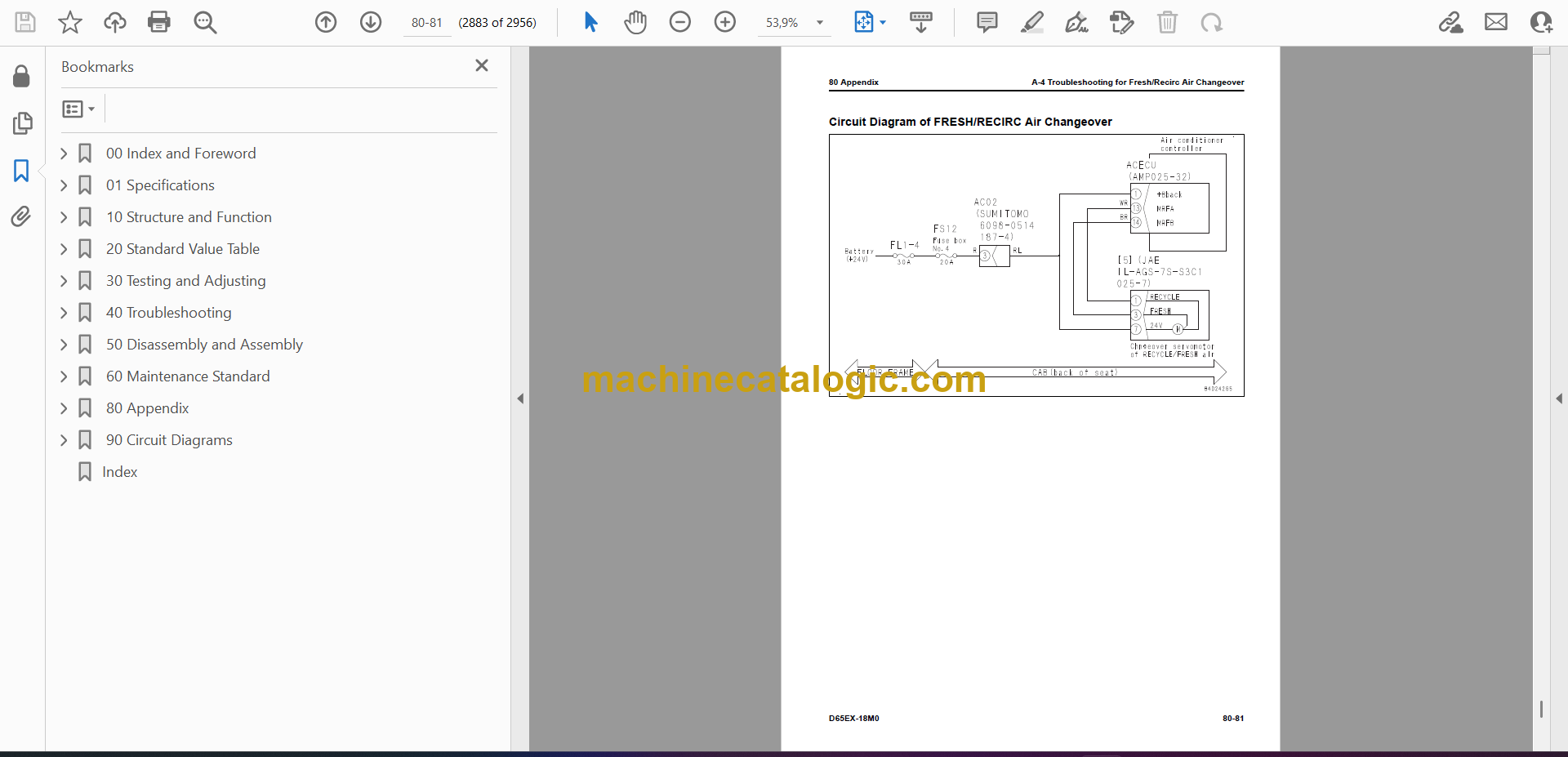The height and width of the screenshot is (757, 1568).
Task: Click the upload to cloud icon
Action: pos(115,22)
